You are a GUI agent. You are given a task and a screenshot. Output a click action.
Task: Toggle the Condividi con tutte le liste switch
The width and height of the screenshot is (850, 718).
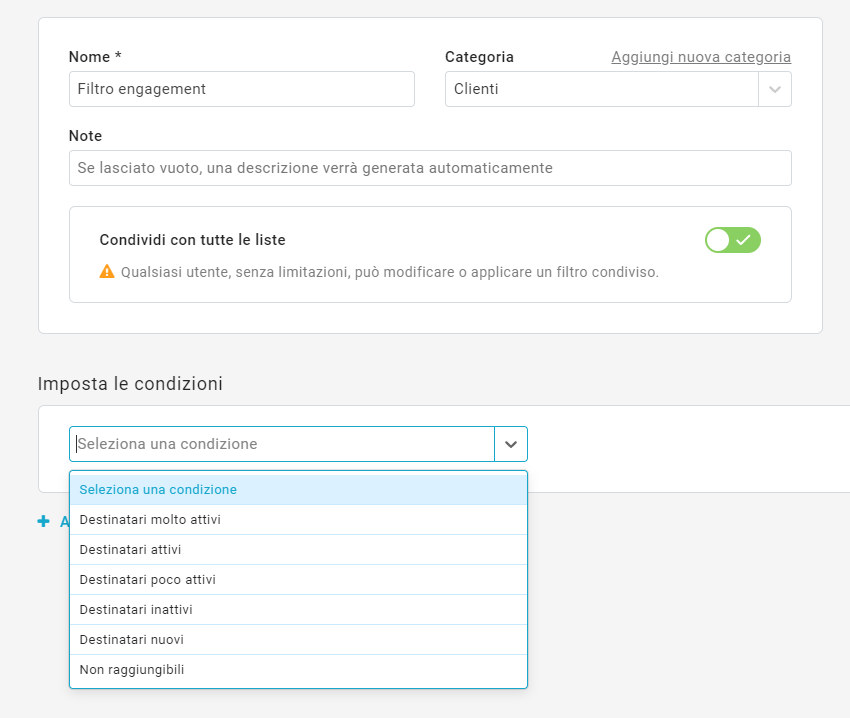coord(732,240)
